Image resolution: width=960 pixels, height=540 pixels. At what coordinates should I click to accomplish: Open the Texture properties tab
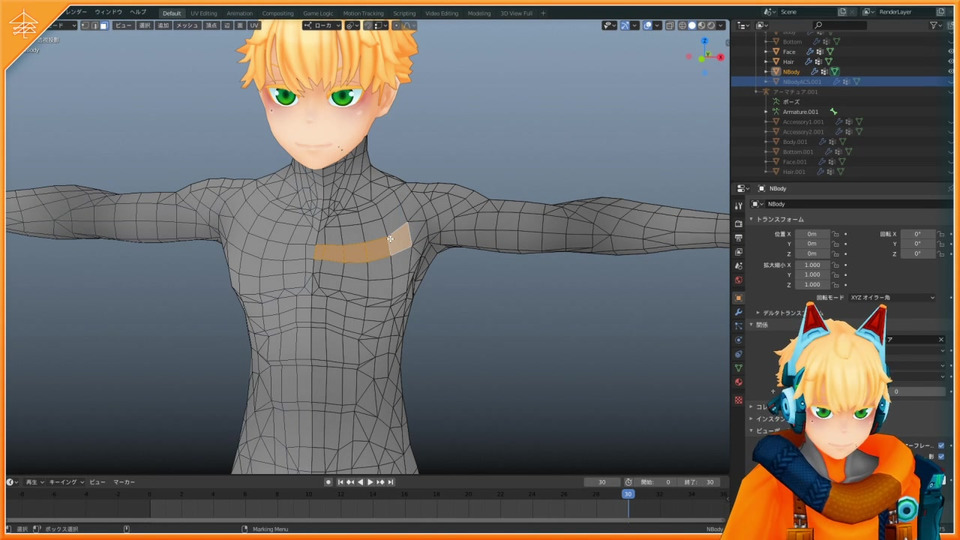[x=738, y=400]
